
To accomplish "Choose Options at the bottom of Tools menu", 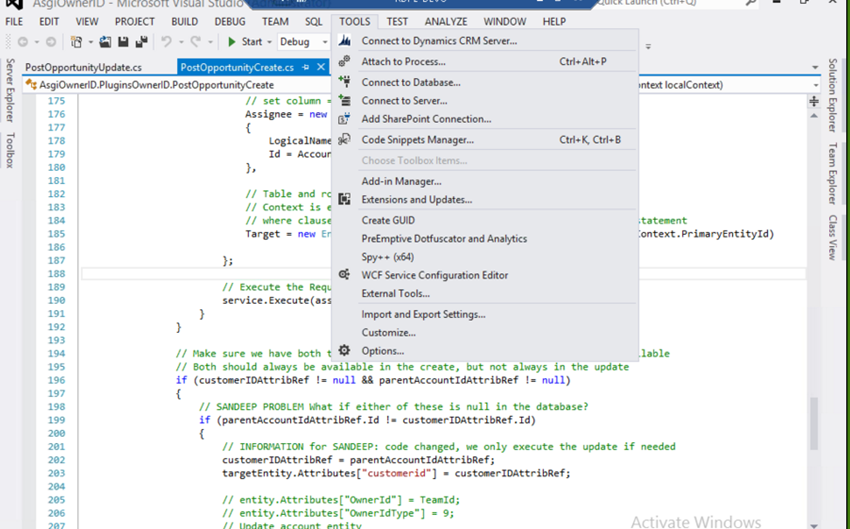I will [382, 351].
